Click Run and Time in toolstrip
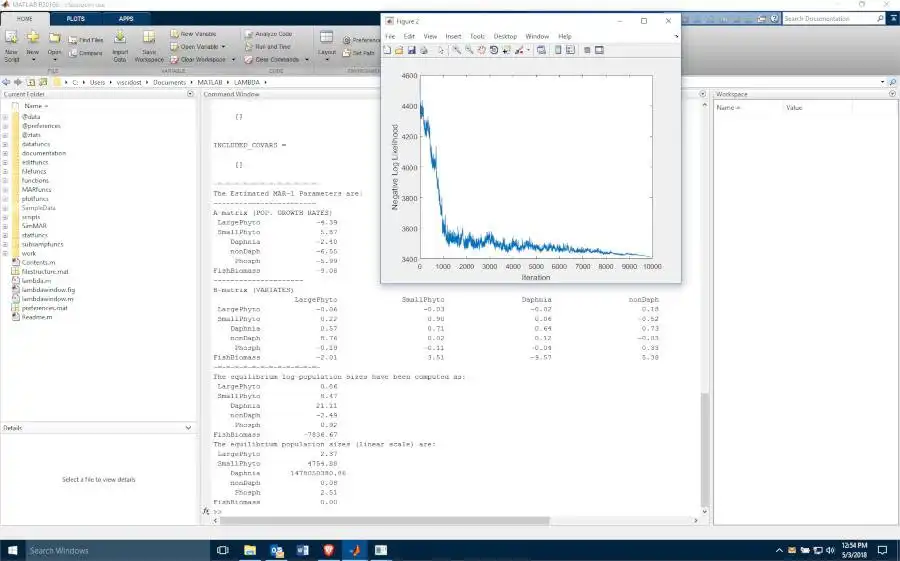 (x=267, y=47)
